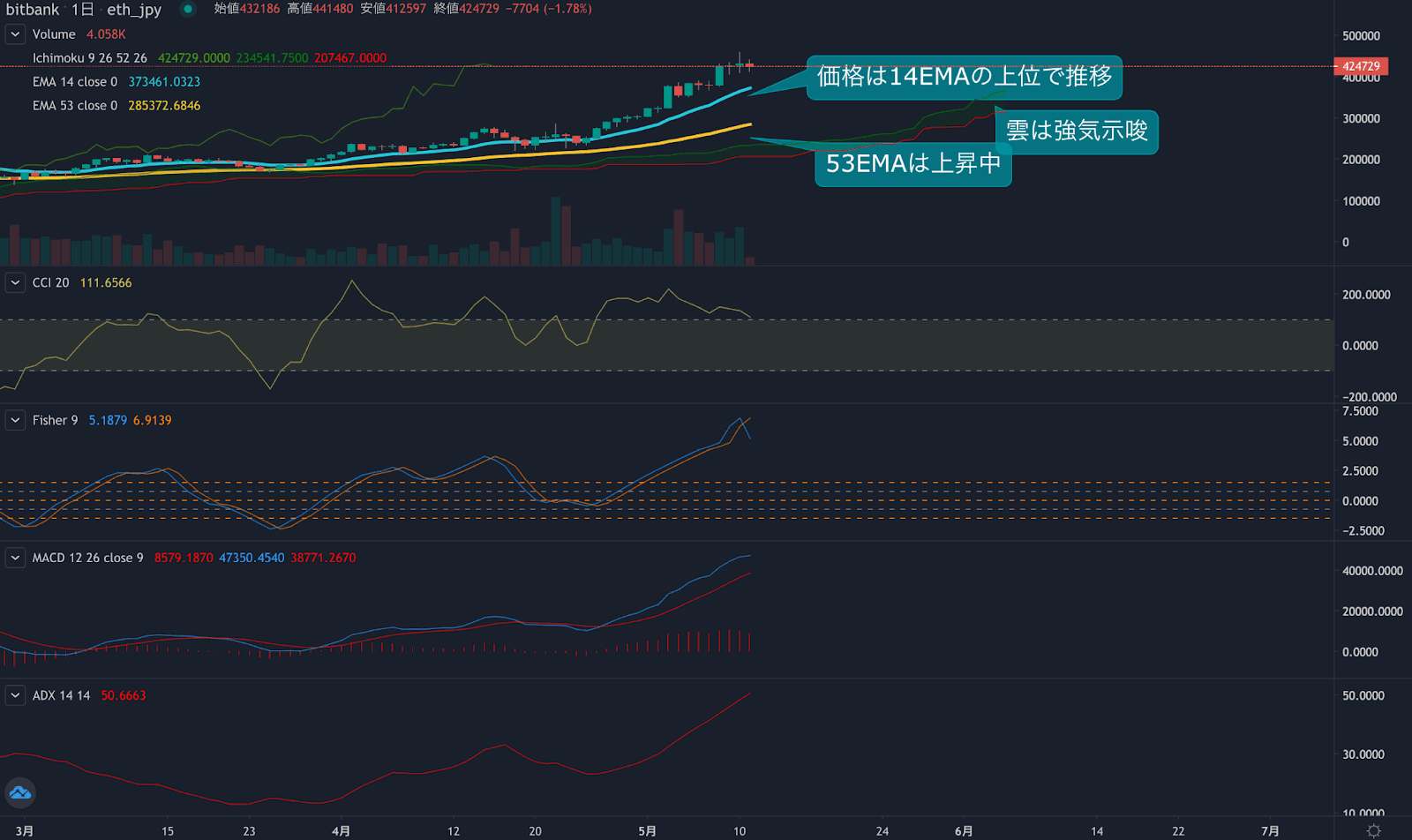Viewport: 1412px width, 840px height.
Task: Click the MACD 12 26 close 9 label
Action: tap(87, 558)
